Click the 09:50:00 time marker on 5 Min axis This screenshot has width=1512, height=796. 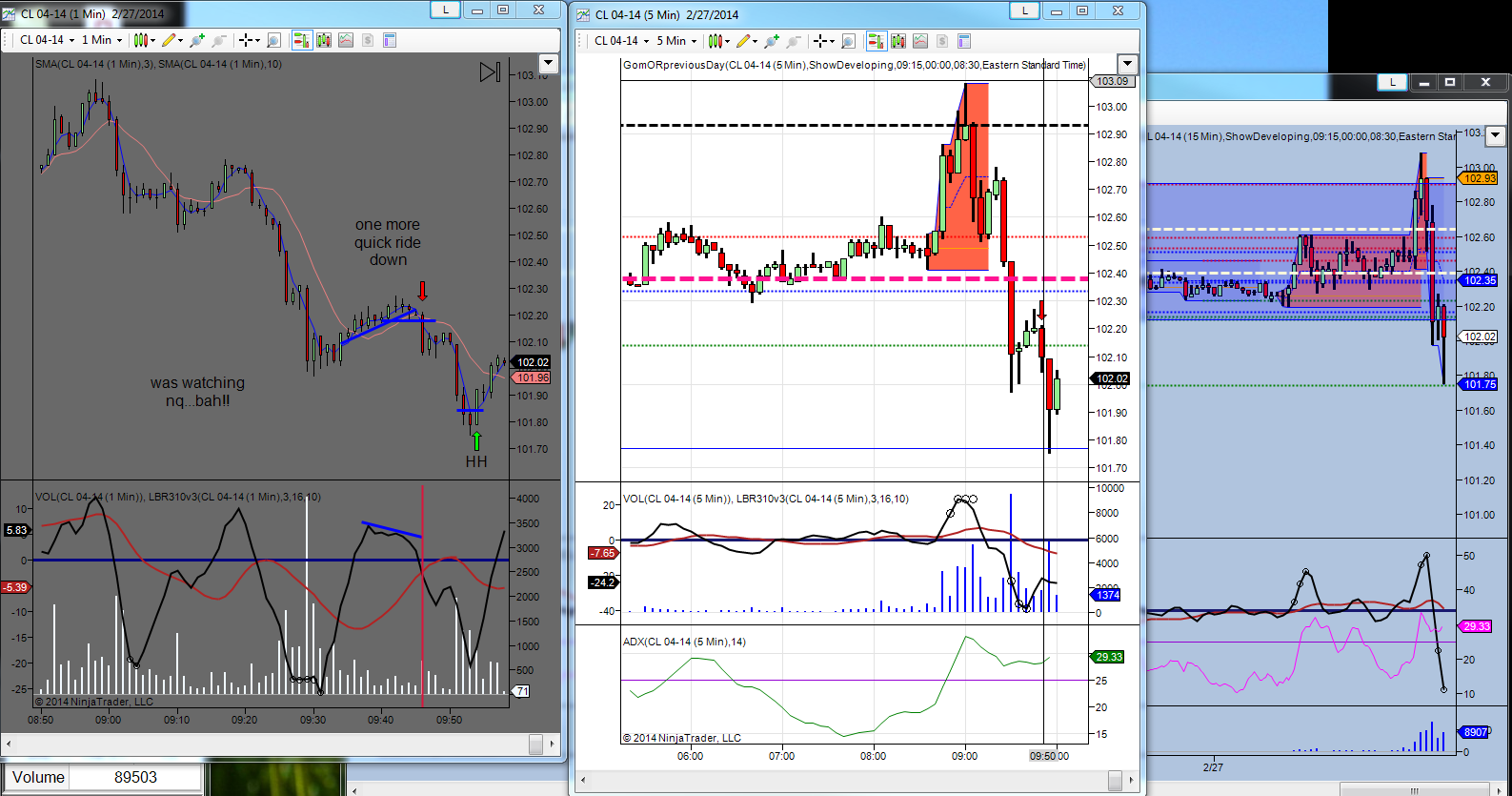pyautogui.click(x=1048, y=756)
